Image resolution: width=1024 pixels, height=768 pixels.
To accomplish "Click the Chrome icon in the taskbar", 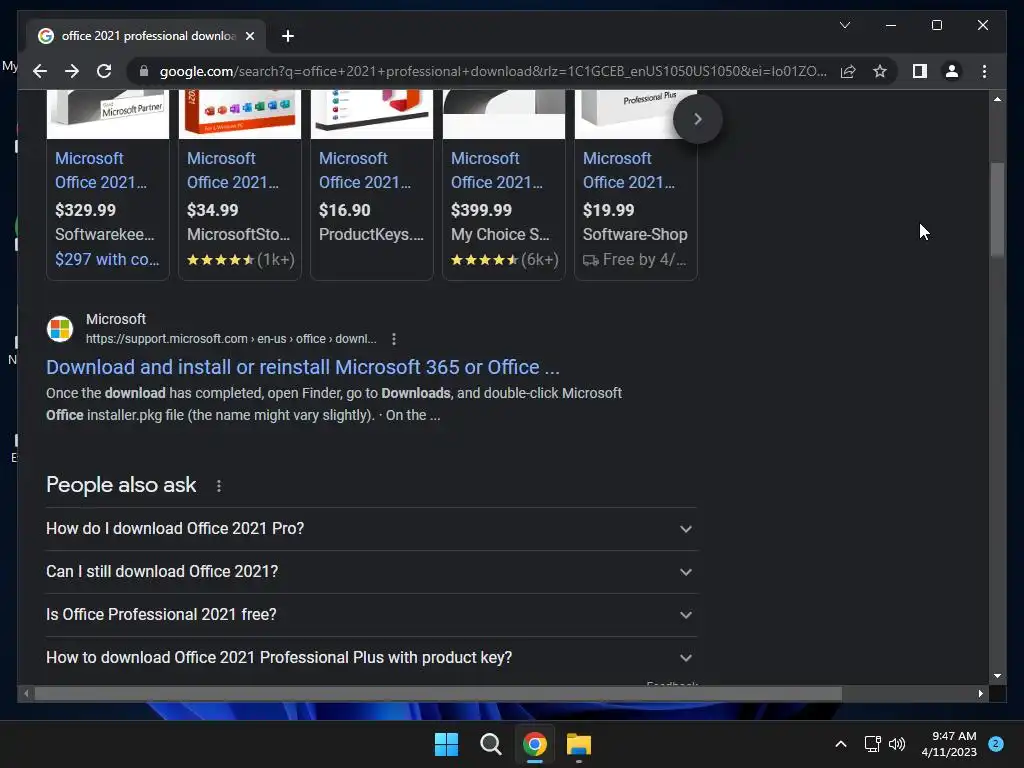I will point(534,744).
